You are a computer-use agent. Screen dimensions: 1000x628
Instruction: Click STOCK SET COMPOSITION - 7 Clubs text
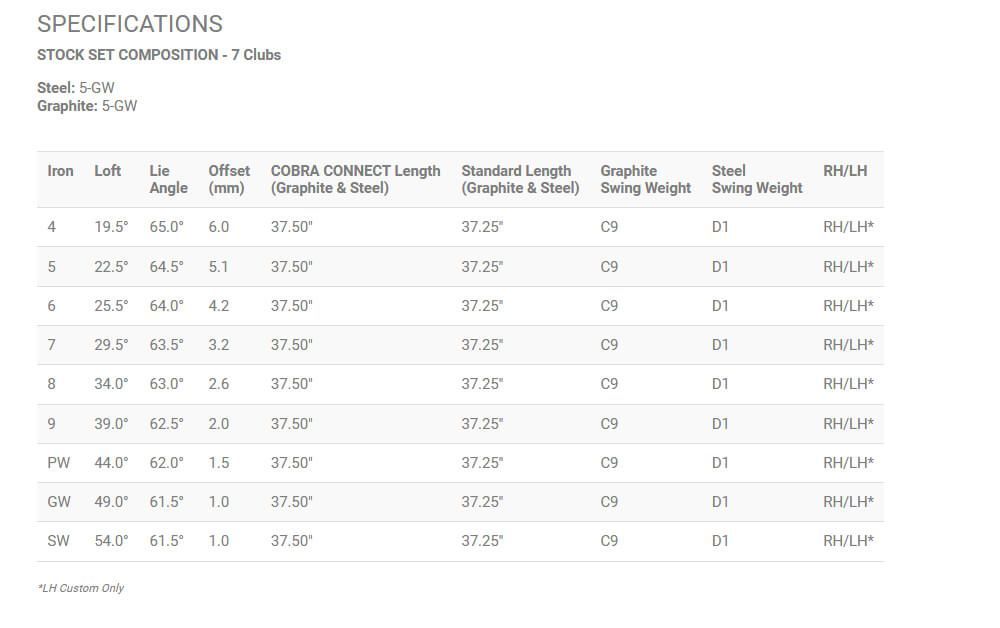click(x=159, y=55)
